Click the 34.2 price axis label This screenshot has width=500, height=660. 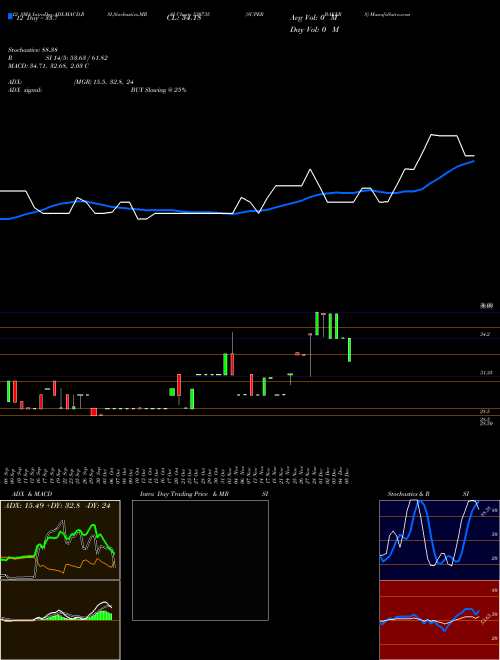(x=485, y=334)
